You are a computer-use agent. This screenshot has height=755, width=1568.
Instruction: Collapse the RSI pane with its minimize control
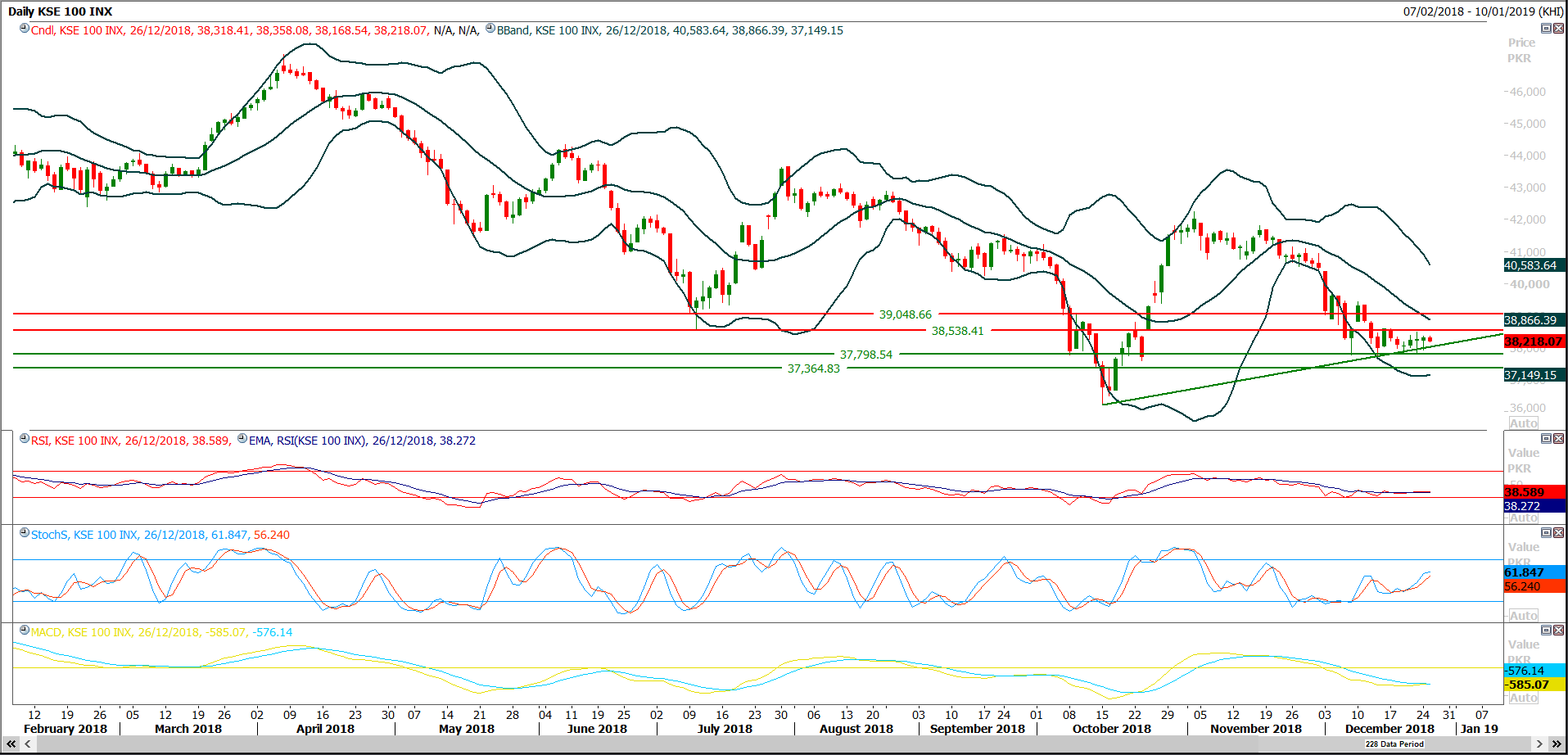point(1547,440)
